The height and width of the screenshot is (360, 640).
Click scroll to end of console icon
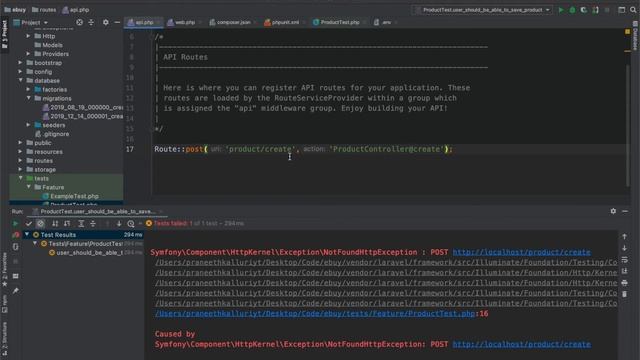(624, 271)
